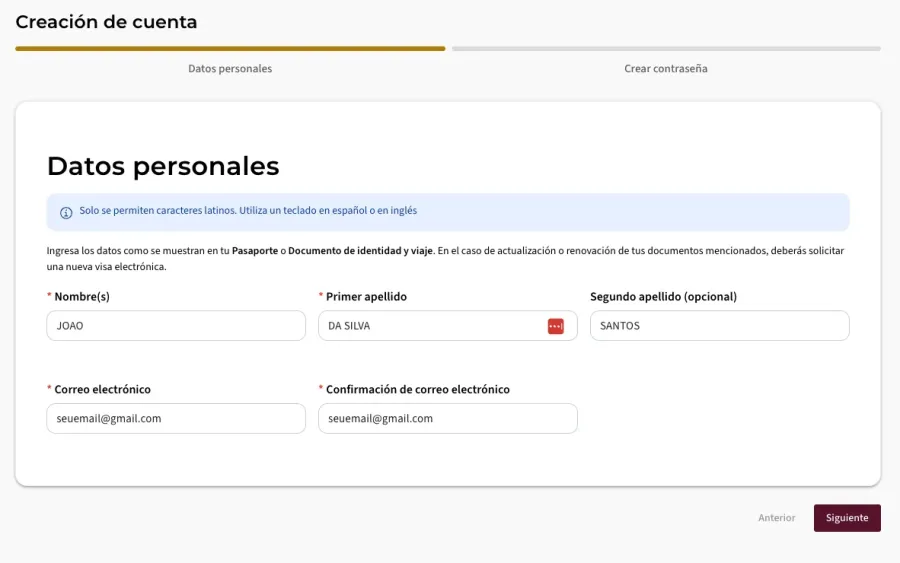Screen dimensions: 900x563
Task: Click the Confirmación de correo electrónico label
Action: point(417,390)
